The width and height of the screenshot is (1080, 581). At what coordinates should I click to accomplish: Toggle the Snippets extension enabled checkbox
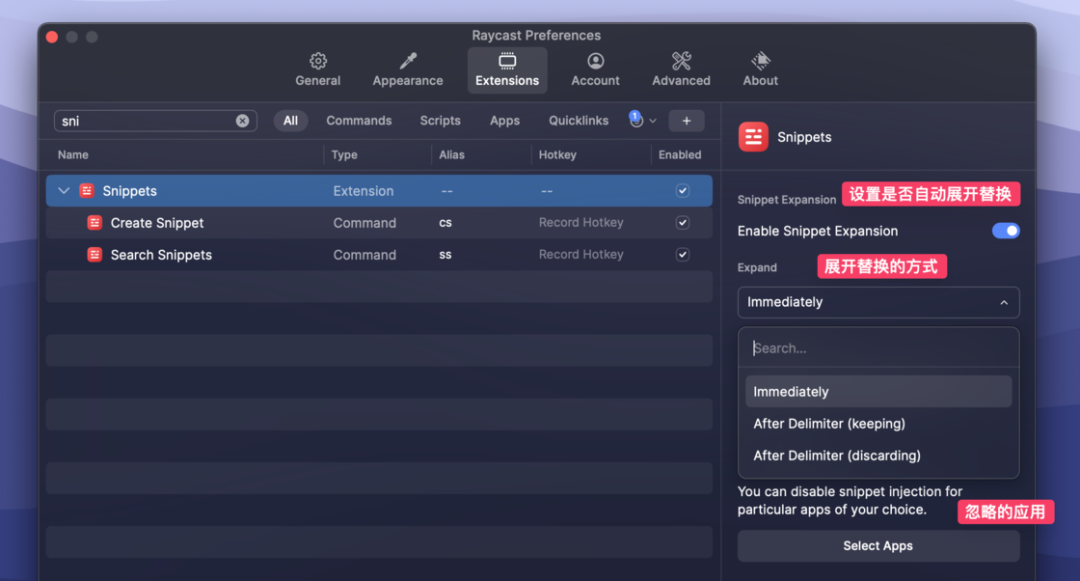point(683,191)
